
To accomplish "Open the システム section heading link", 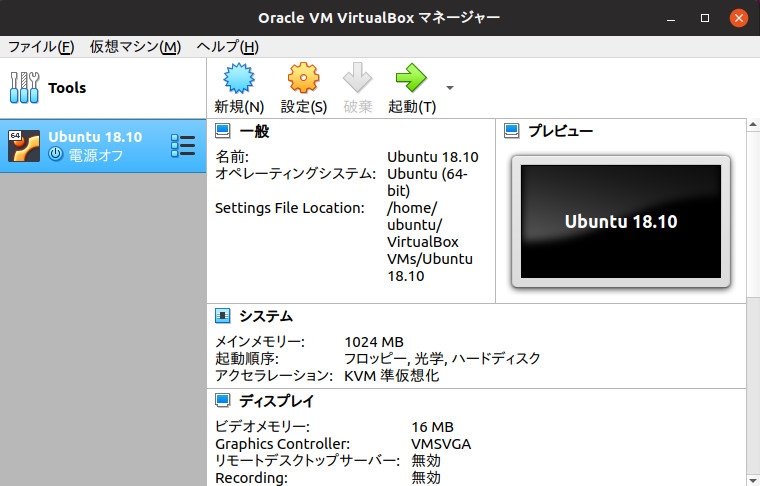I will (266, 316).
